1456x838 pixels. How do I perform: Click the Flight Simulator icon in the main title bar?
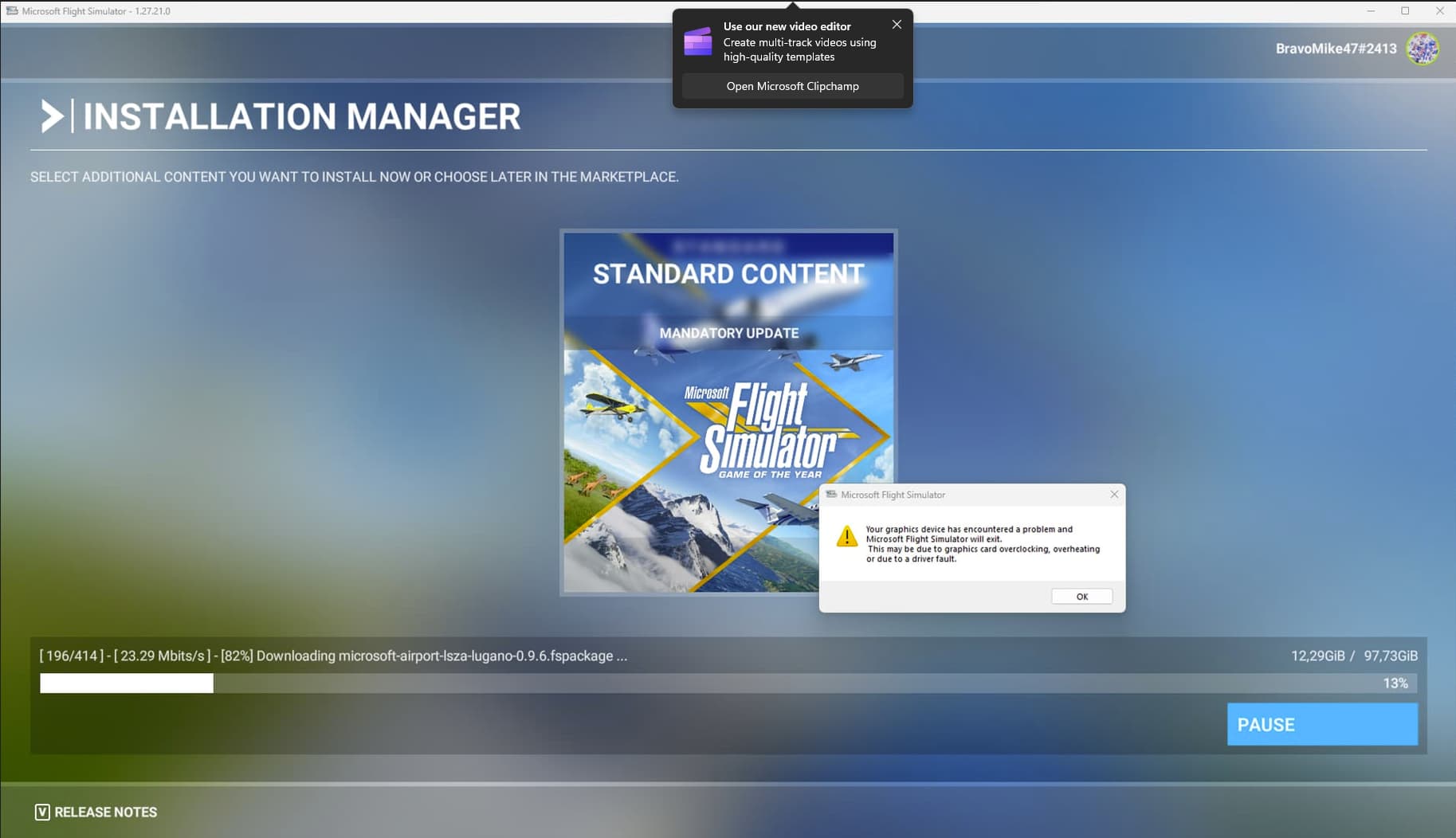(x=12, y=10)
